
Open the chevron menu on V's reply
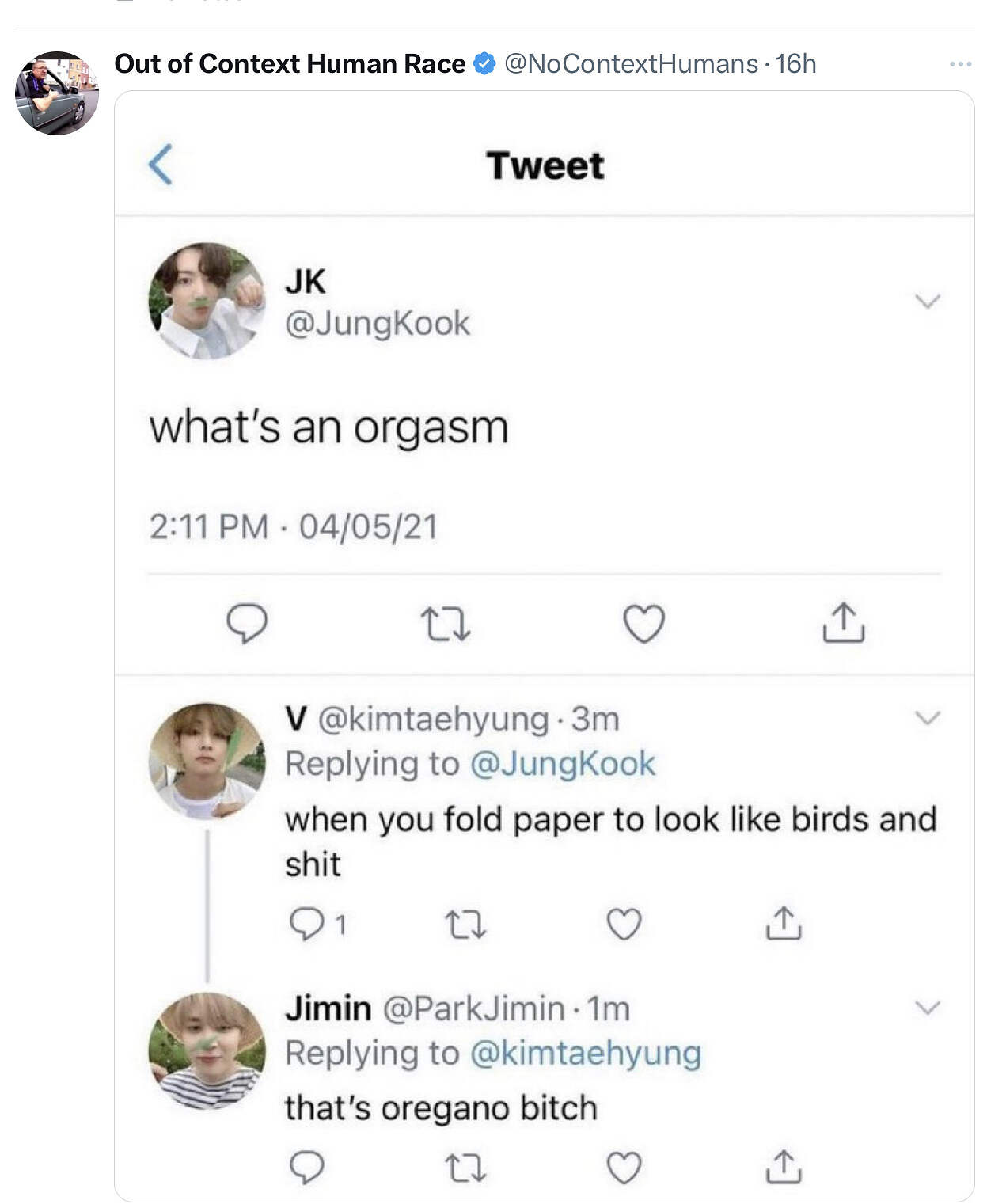(927, 718)
